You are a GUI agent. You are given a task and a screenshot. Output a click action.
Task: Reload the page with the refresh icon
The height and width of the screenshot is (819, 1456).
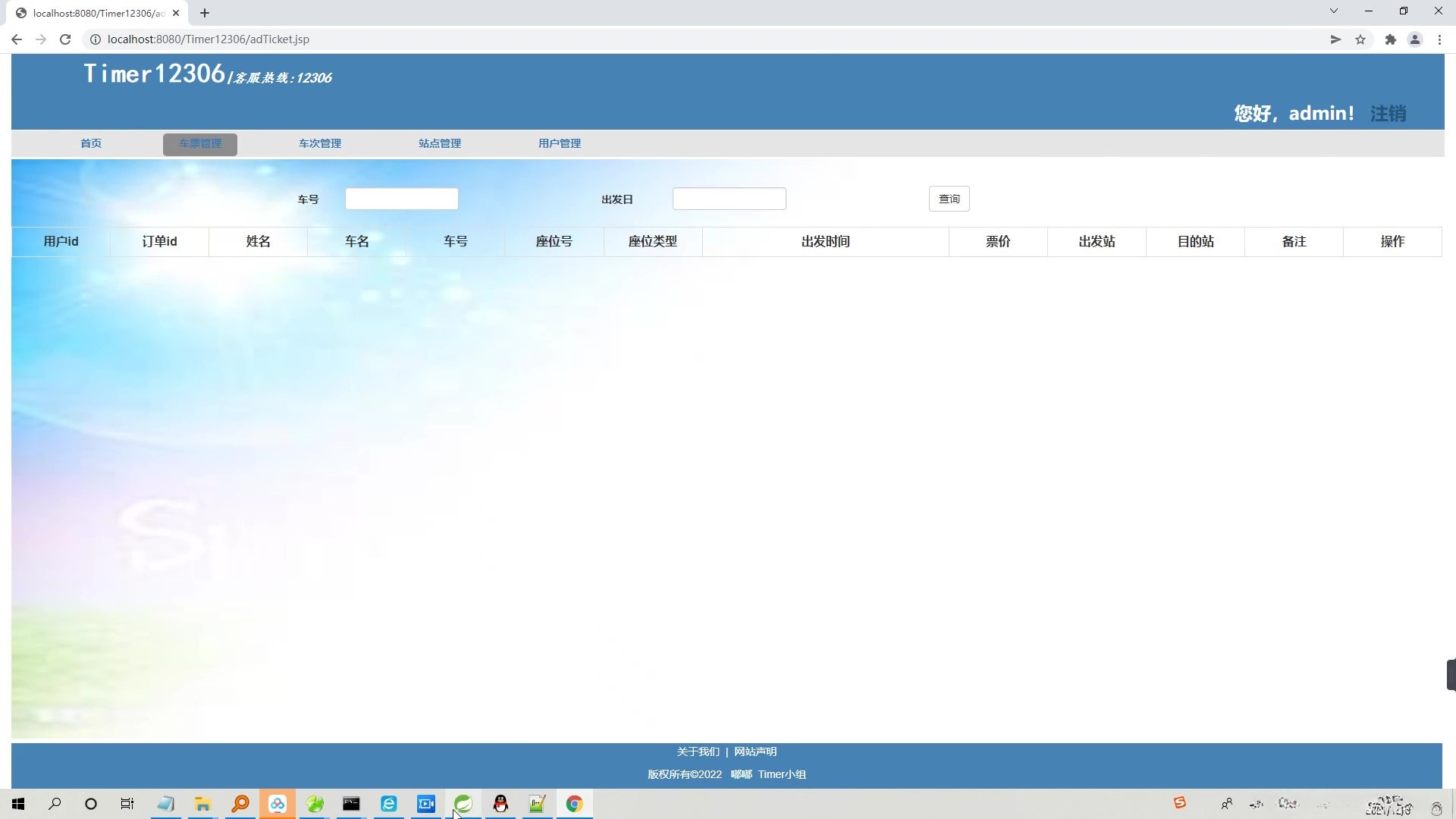[65, 39]
